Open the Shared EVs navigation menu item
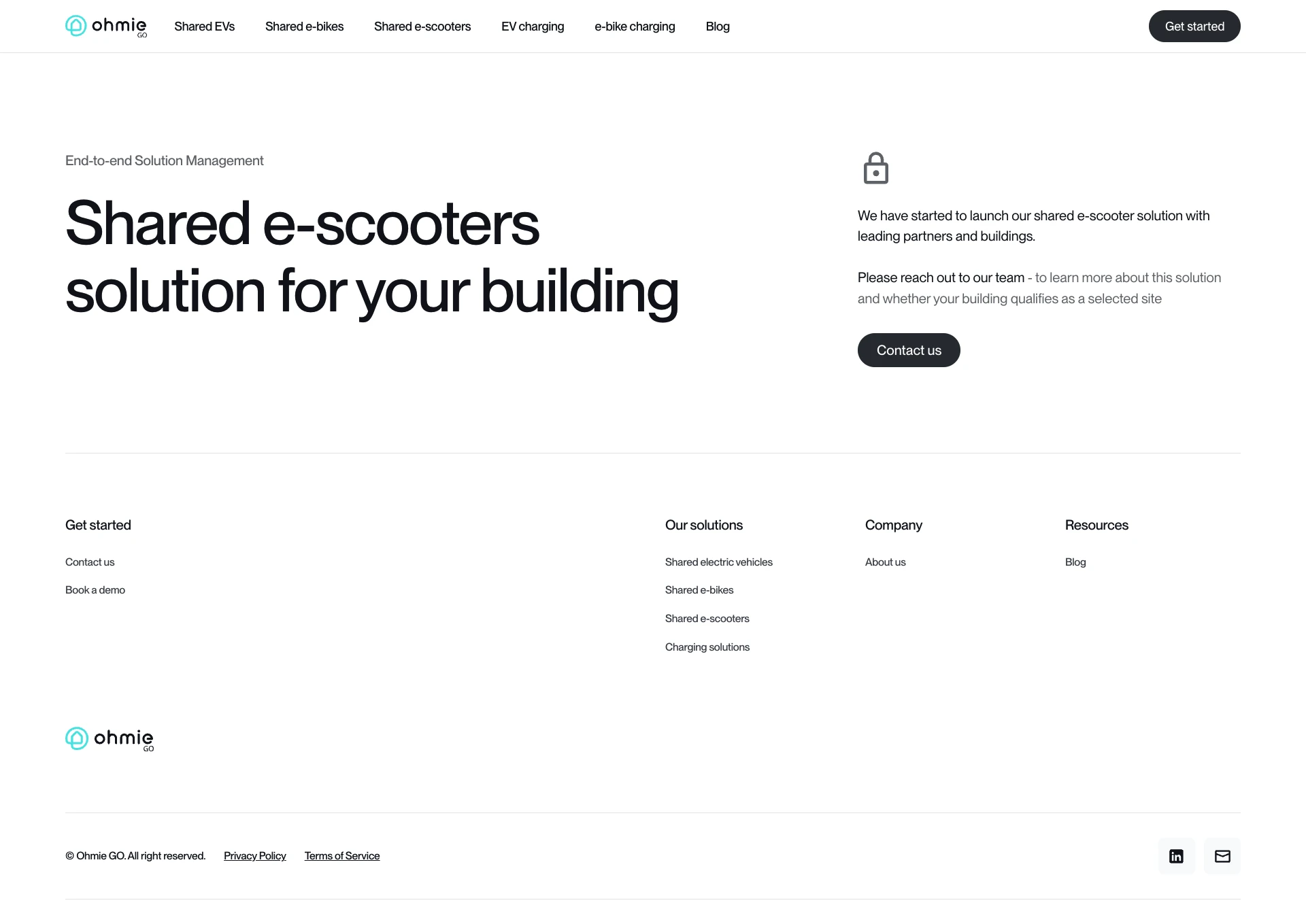This screenshot has width=1306, height=924. point(204,26)
